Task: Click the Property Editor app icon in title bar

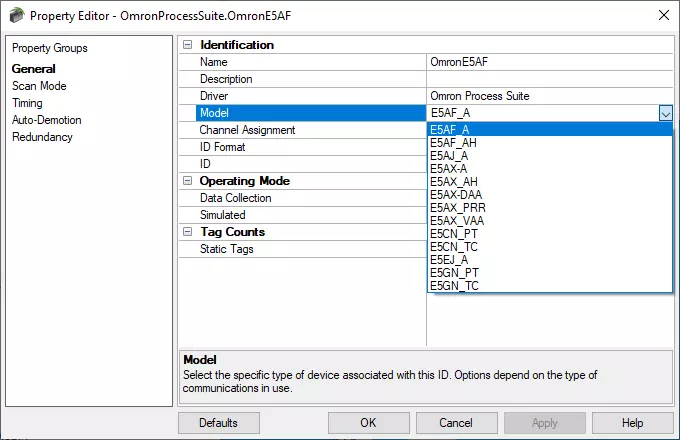Action: (x=16, y=16)
